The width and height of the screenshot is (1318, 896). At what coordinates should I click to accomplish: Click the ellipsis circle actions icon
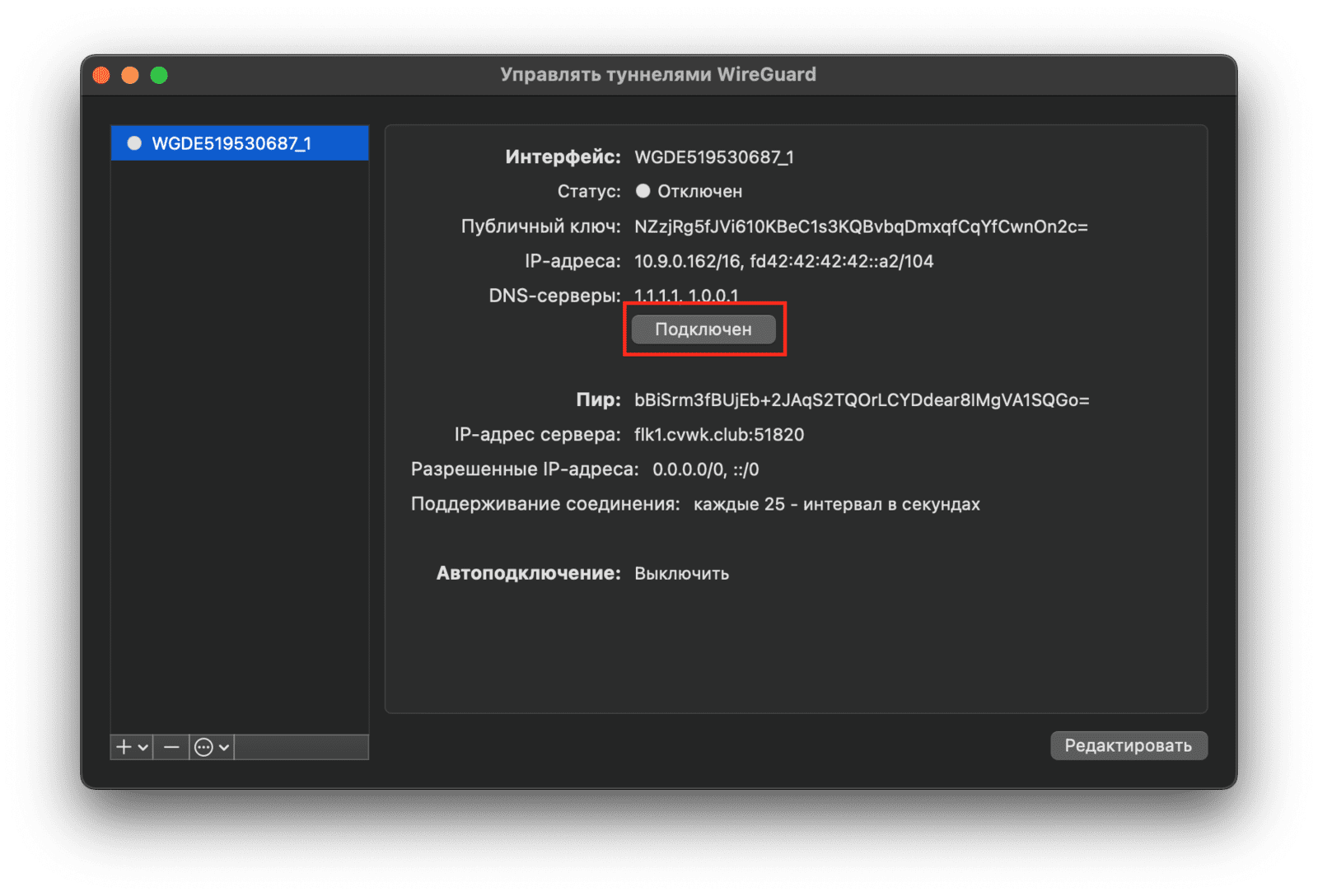pos(203,747)
